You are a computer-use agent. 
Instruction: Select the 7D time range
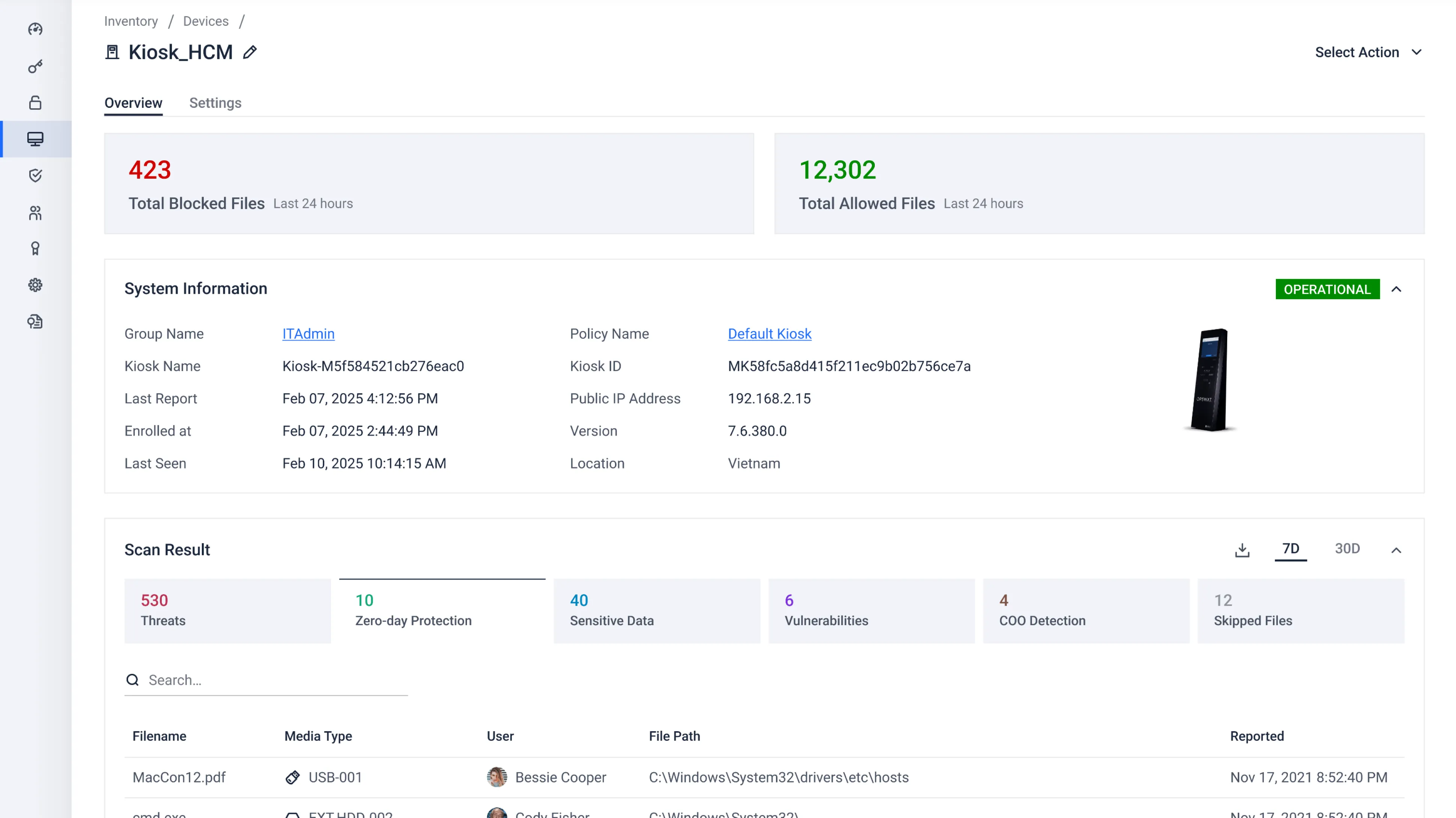1290,548
